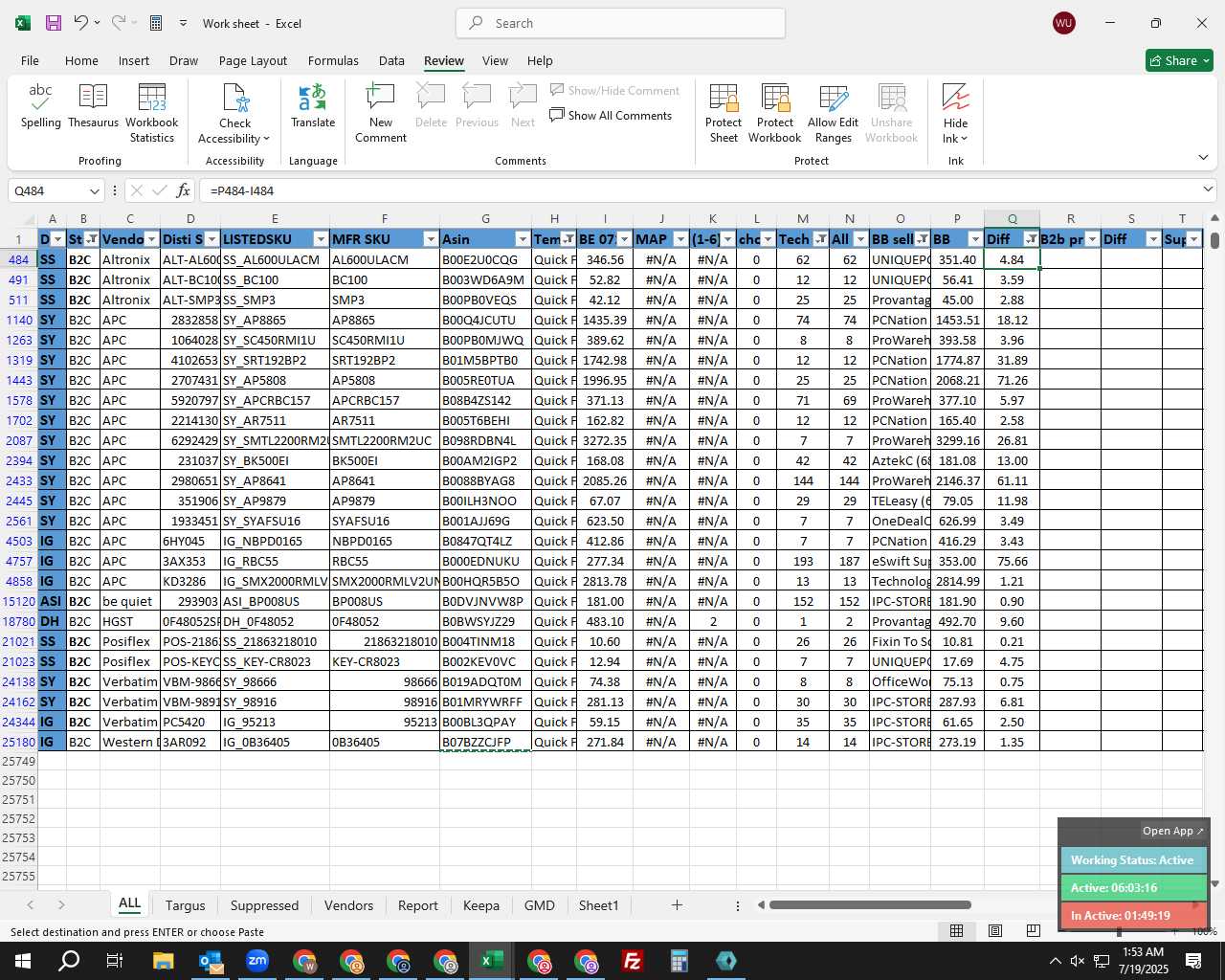Open Windows Start menu
This screenshot has height=980, width=1225.
click(x=22, y=961)
